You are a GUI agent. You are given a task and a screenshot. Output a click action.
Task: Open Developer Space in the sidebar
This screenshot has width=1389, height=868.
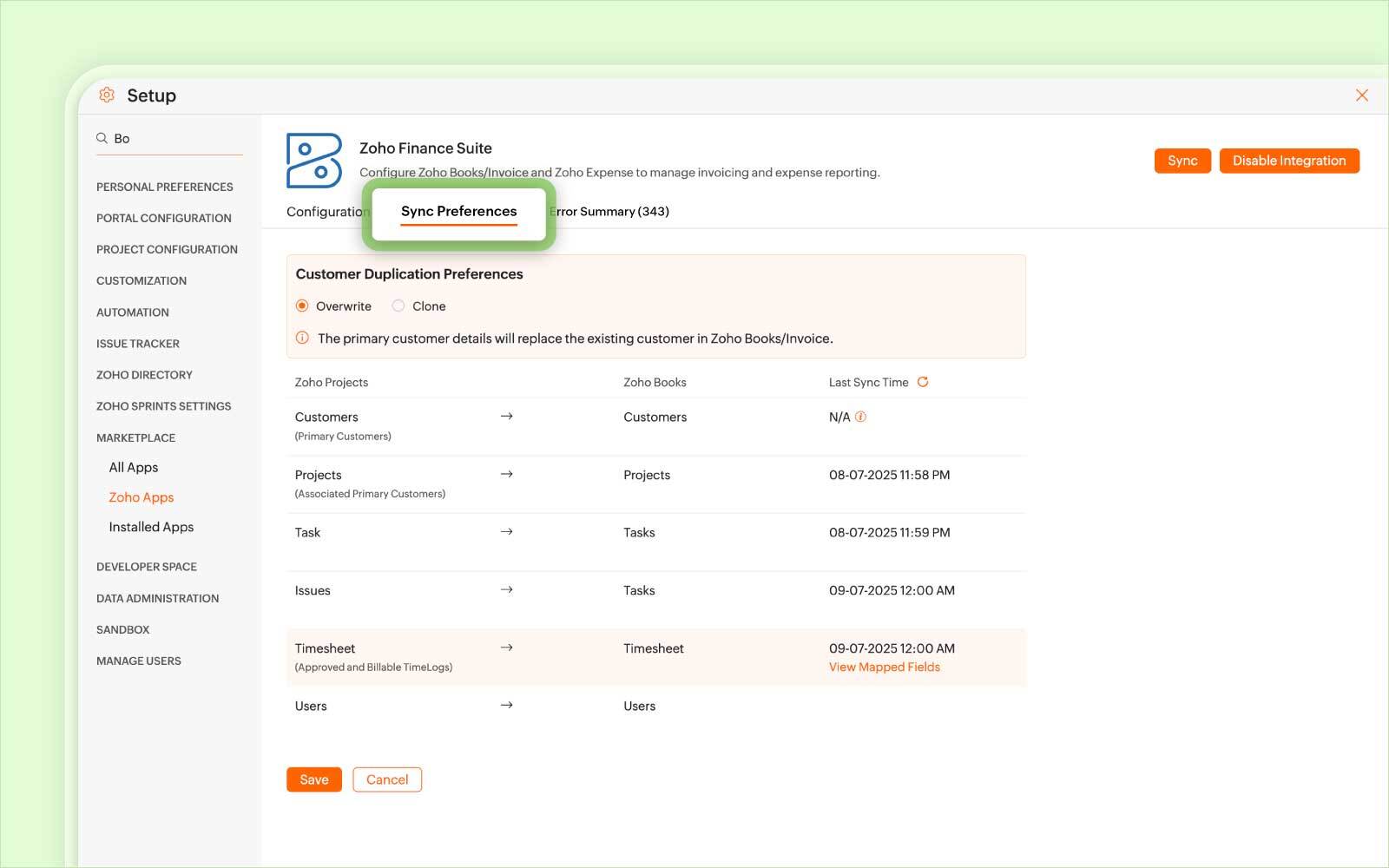point(147,567)
